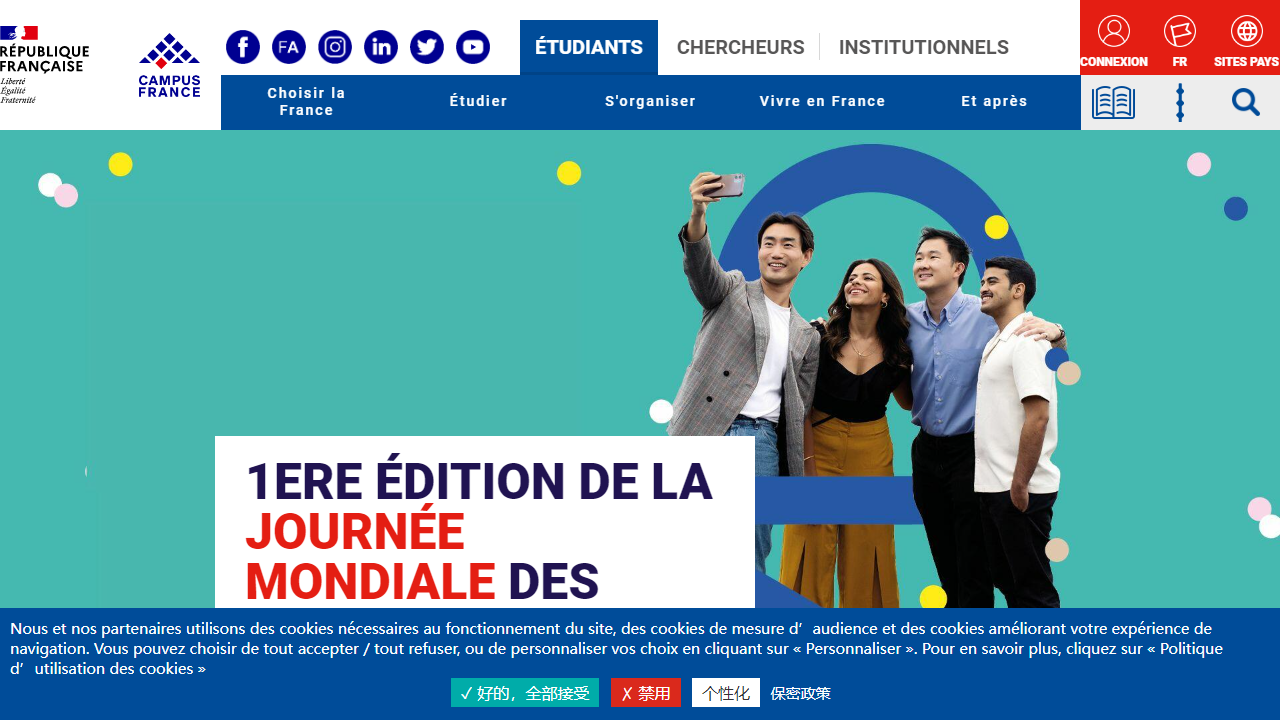Click the white 个性化 personalize button
Image resolution: width=1280 pixels, height=720 pixels.
click(x=726, y=693)
